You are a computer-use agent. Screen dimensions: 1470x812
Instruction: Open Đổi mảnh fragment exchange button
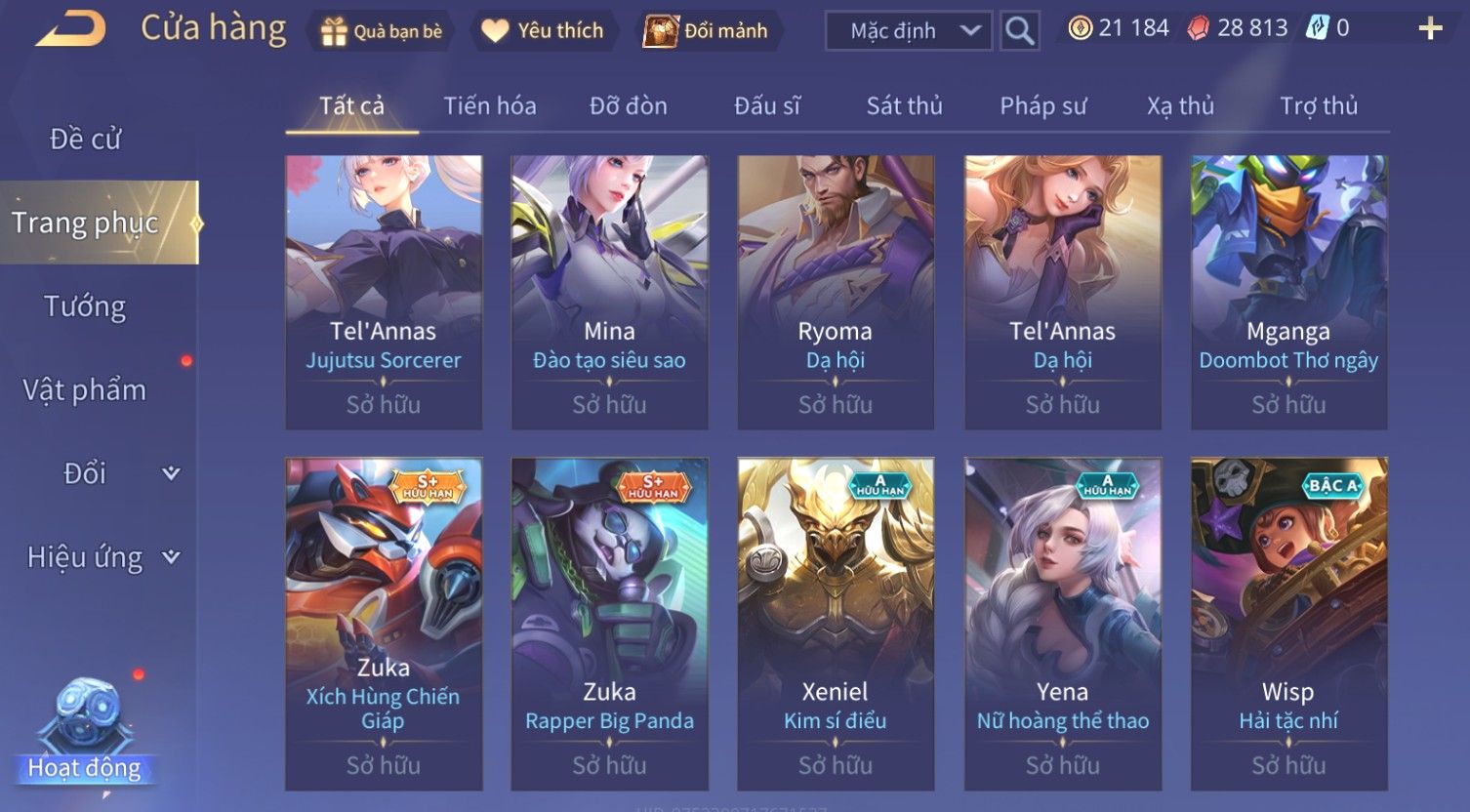pos(706,31)
